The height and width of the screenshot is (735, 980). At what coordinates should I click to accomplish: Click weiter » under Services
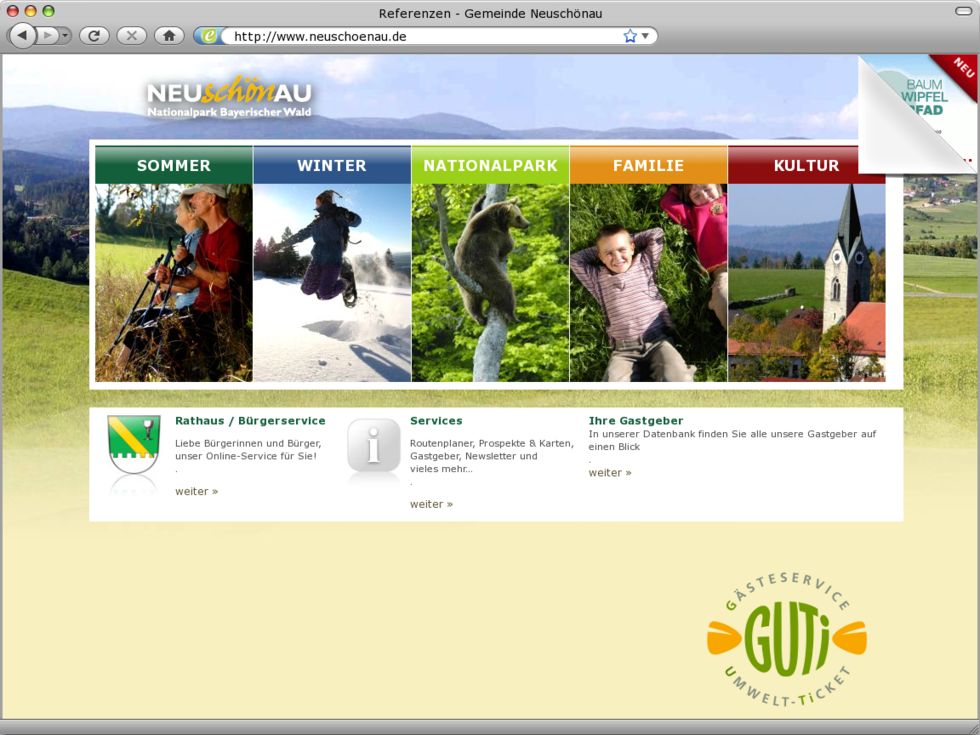pyautogui.click(x=431, y=504)
